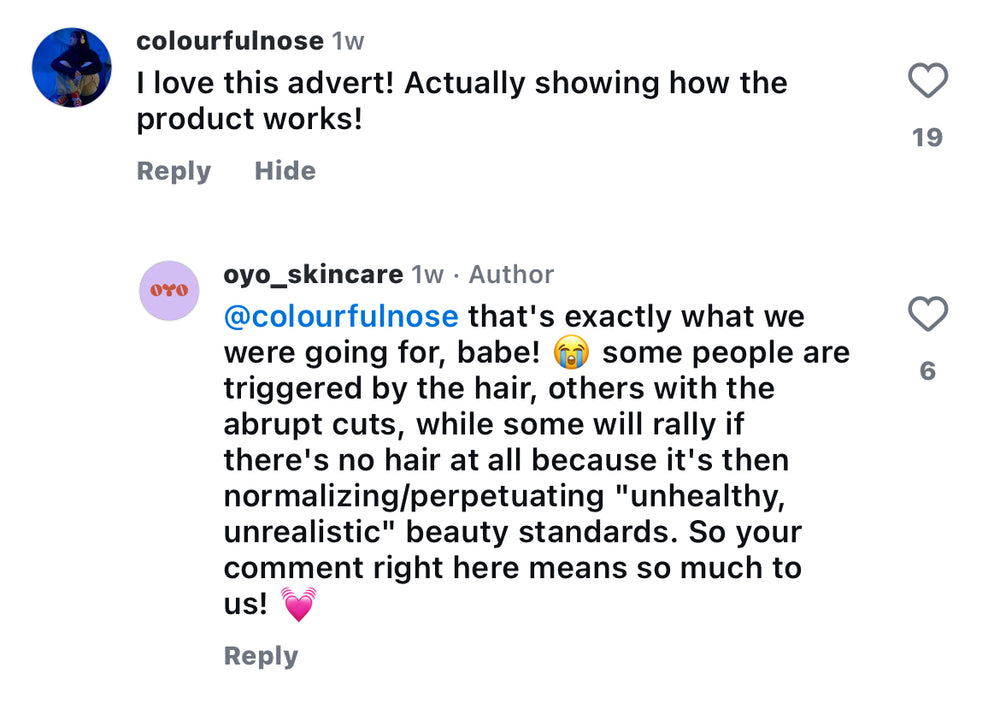Open the @colourfulnose mention in the reply
The width and height of the screenshot is (1000, 721).
(341, 317)
